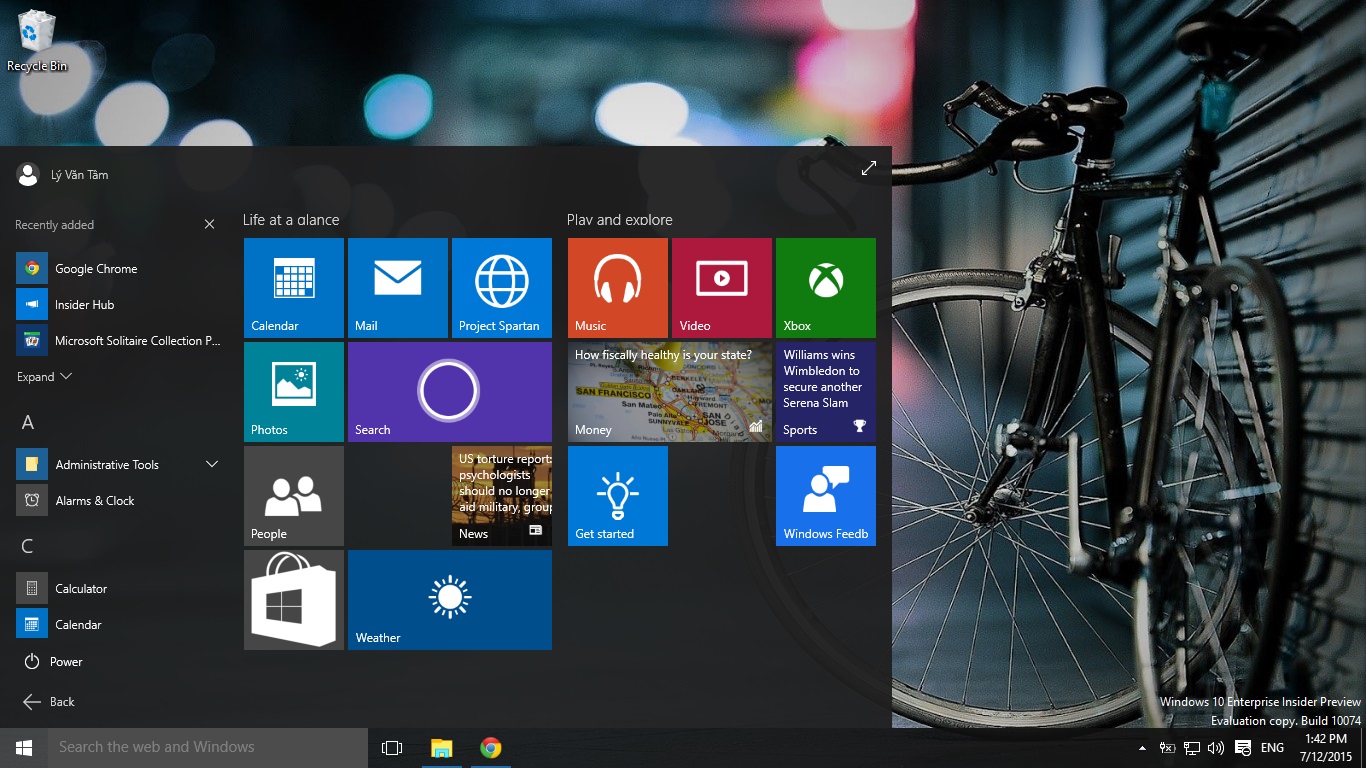
Task: Dismiss the Recently added list
Action: tap(209, 225)
